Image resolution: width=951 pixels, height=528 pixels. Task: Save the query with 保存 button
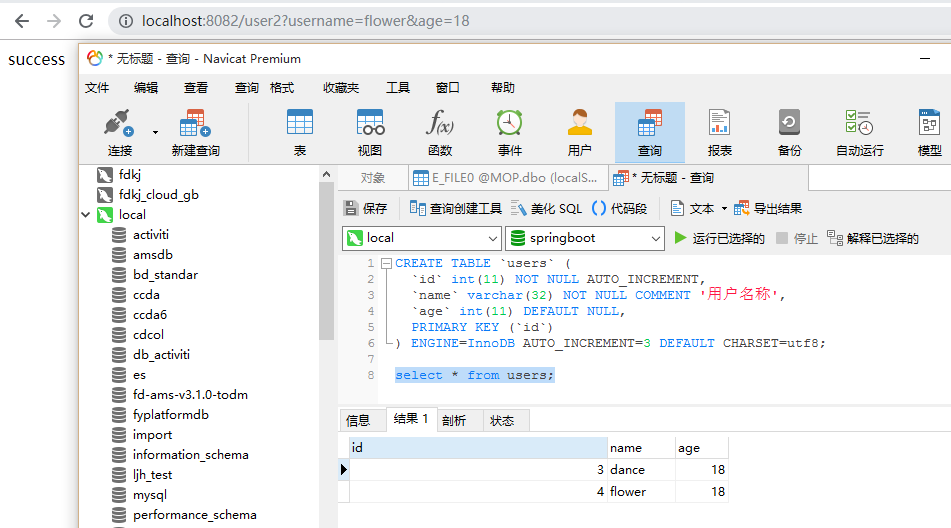(x=365, y=209)
